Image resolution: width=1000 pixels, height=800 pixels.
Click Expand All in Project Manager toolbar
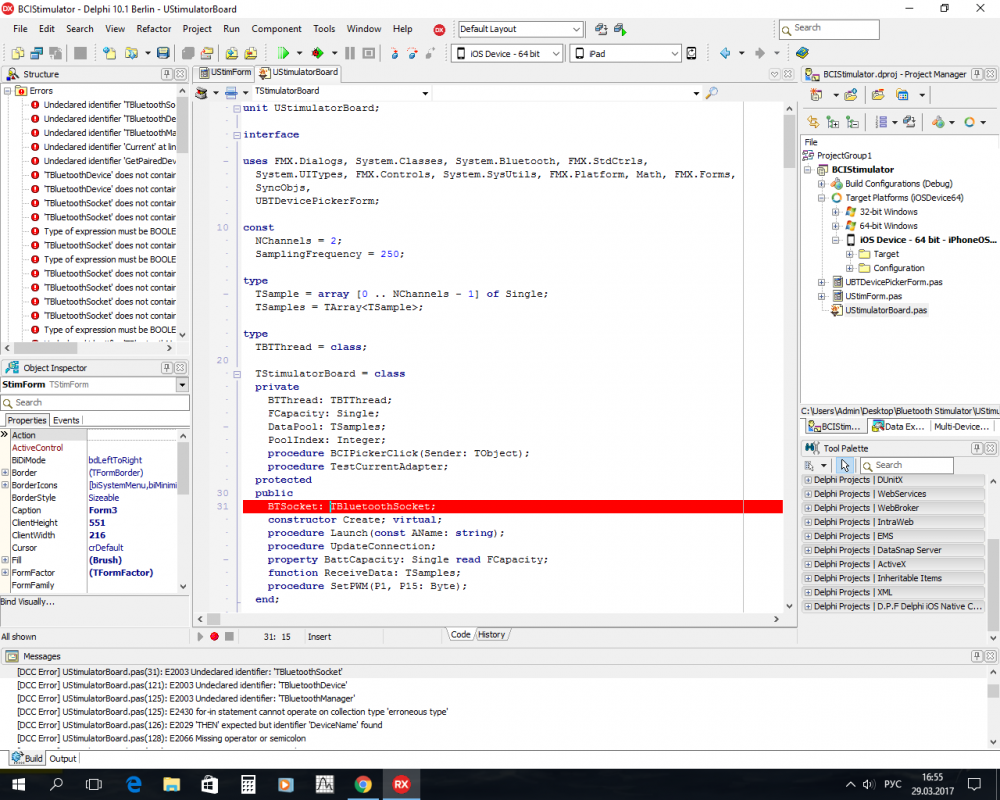coord(832,122)
